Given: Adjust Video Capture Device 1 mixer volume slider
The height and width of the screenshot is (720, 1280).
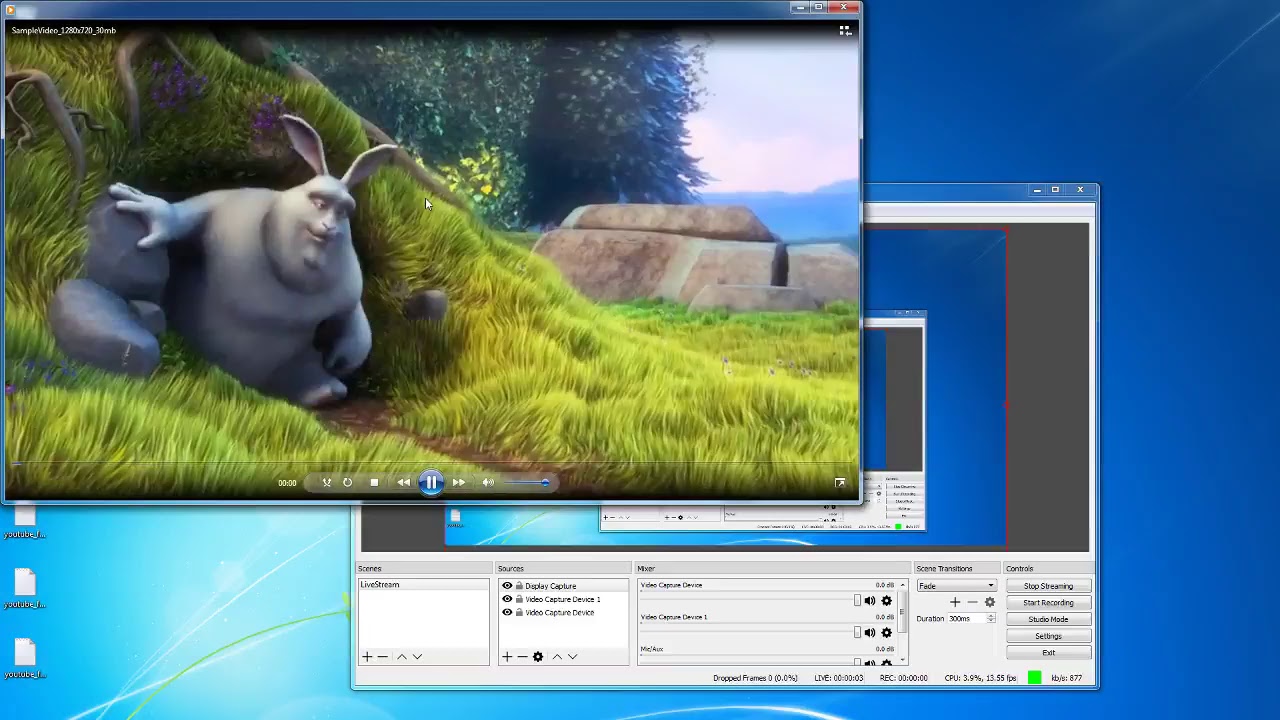Looking at the screenshot, I should 750,633.
